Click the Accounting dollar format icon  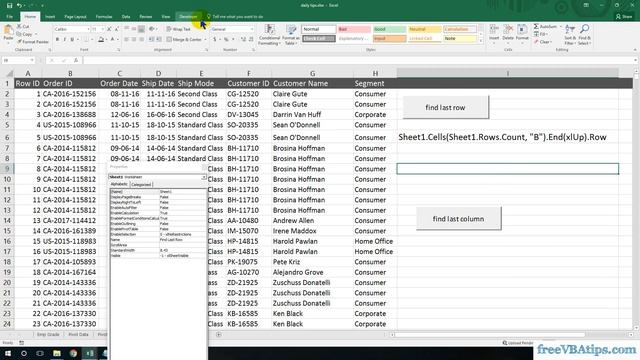point(215,40)
